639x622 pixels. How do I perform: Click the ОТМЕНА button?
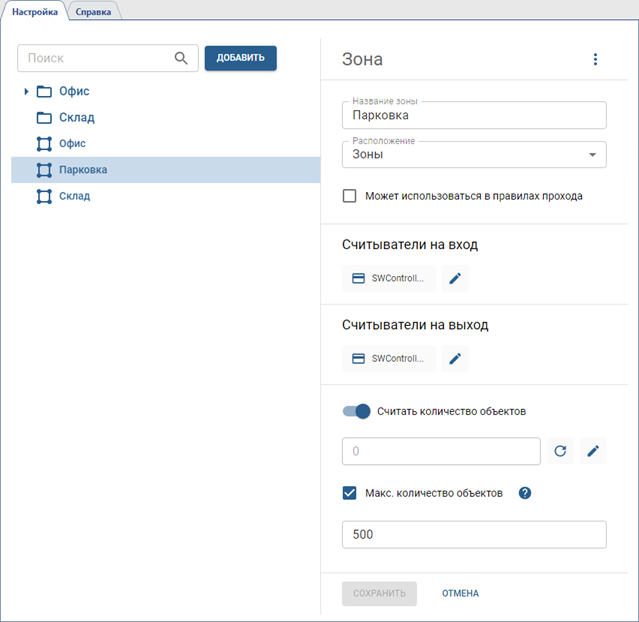click(x=460, y=593)
